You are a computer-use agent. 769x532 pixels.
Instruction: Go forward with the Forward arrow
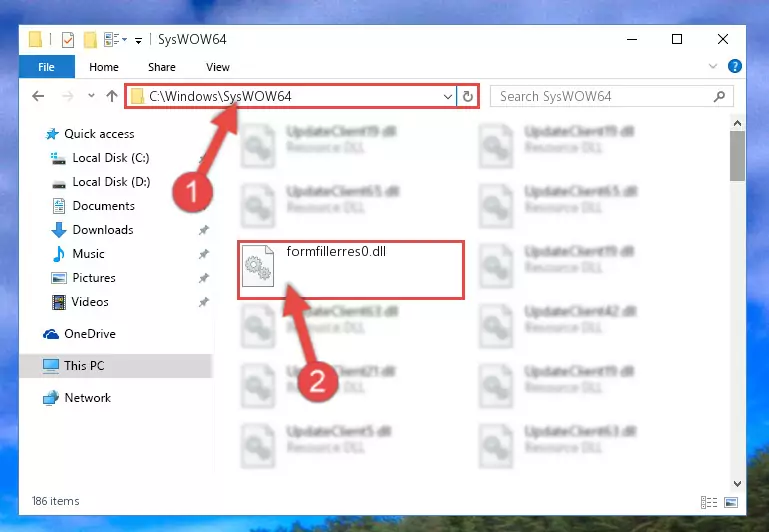click(68, 96)
